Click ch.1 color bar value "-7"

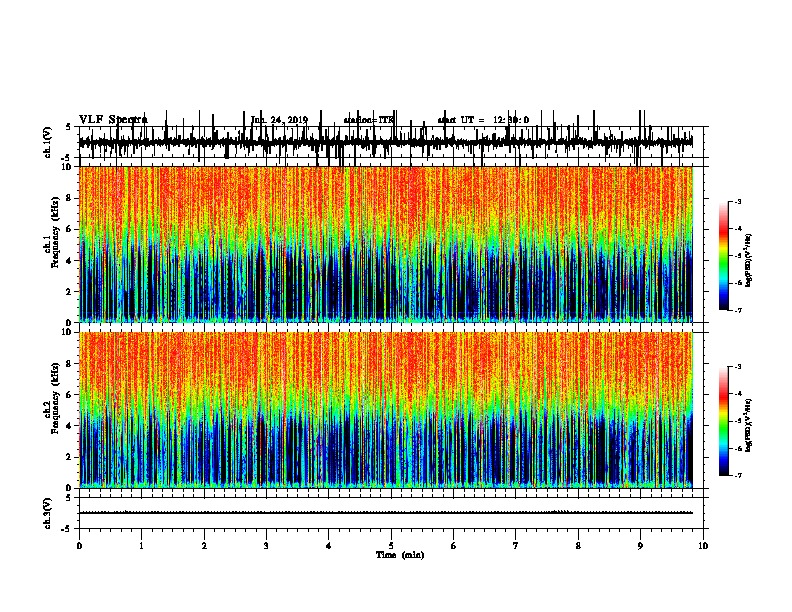(x=738, y=310)
